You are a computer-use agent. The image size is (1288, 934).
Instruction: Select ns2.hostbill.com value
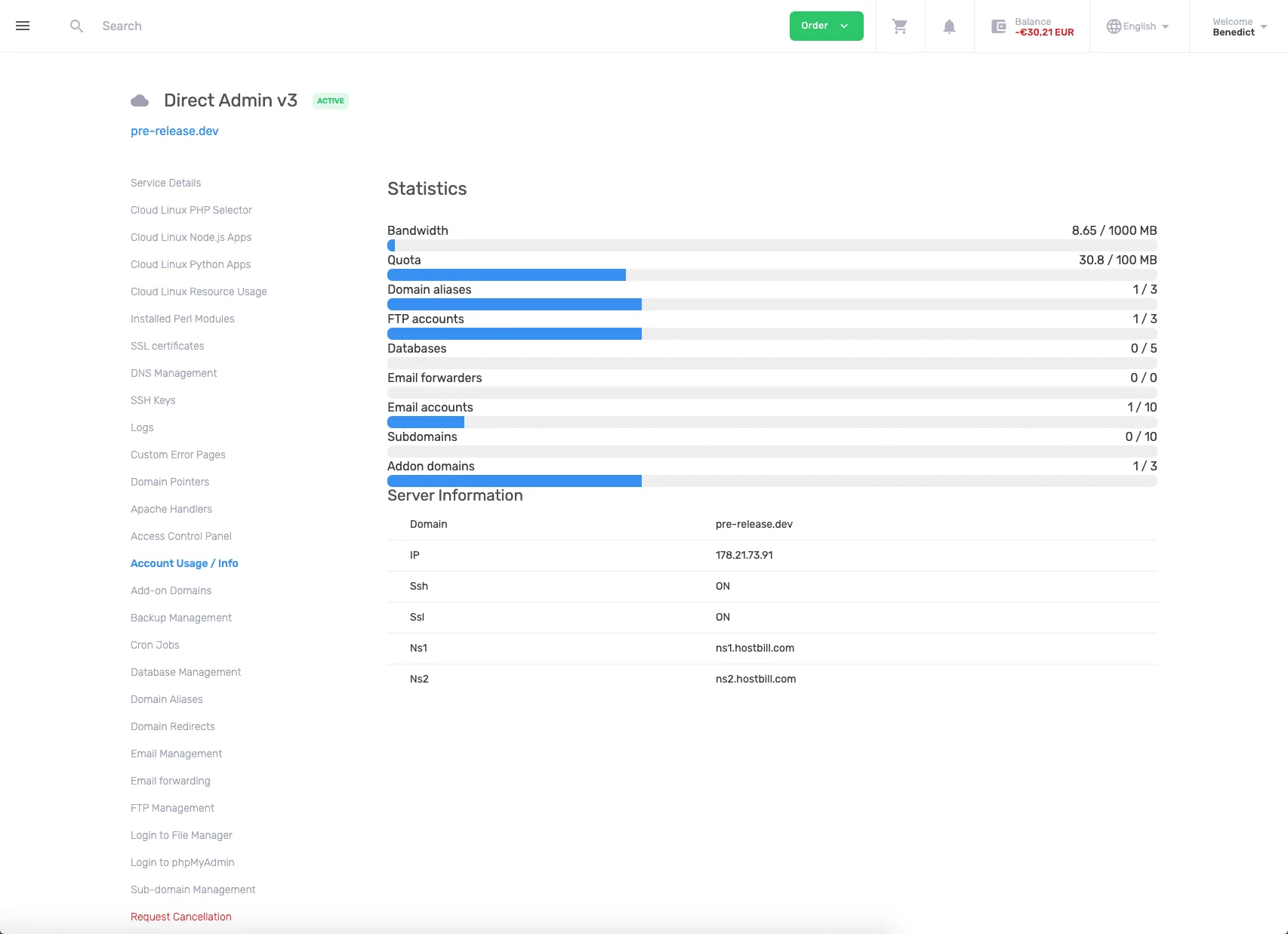point(756,679)
